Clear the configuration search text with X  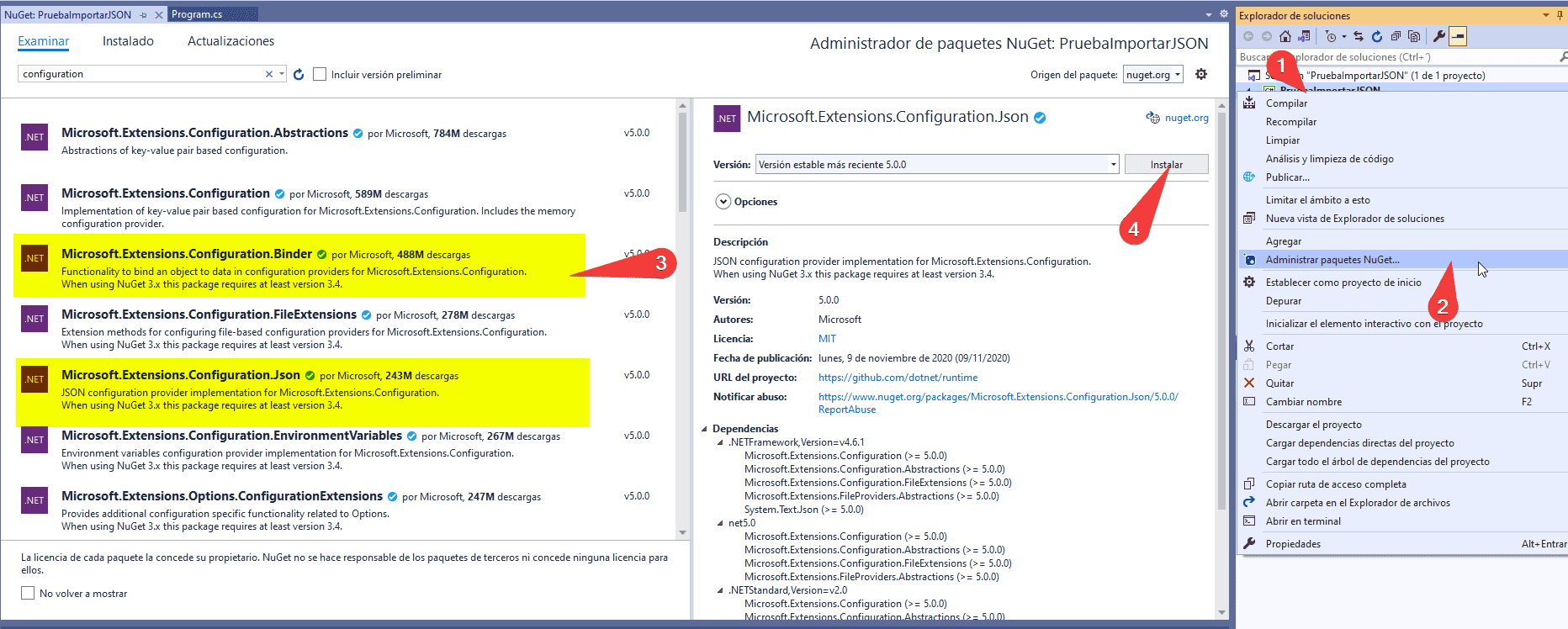269,74
